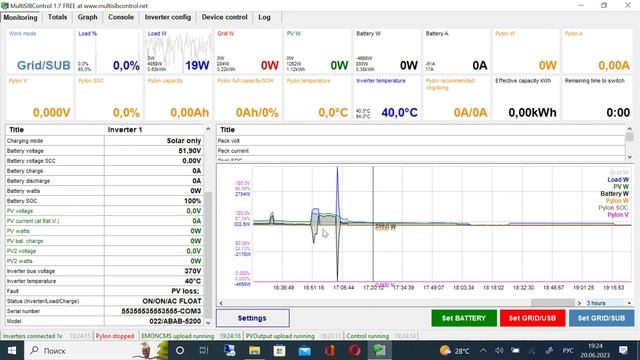Open the Device control tab
Viewport: 640px width, 360px height.
pyautogui.click(x=224, y=17)
